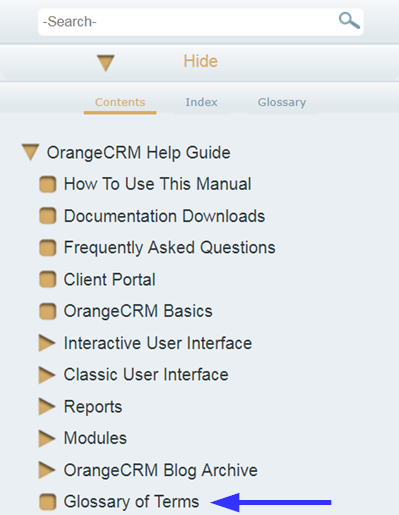Click the page icon beside How To Use This Manual
The width and height of the screenshot is (399, 515).
(48, 185)
